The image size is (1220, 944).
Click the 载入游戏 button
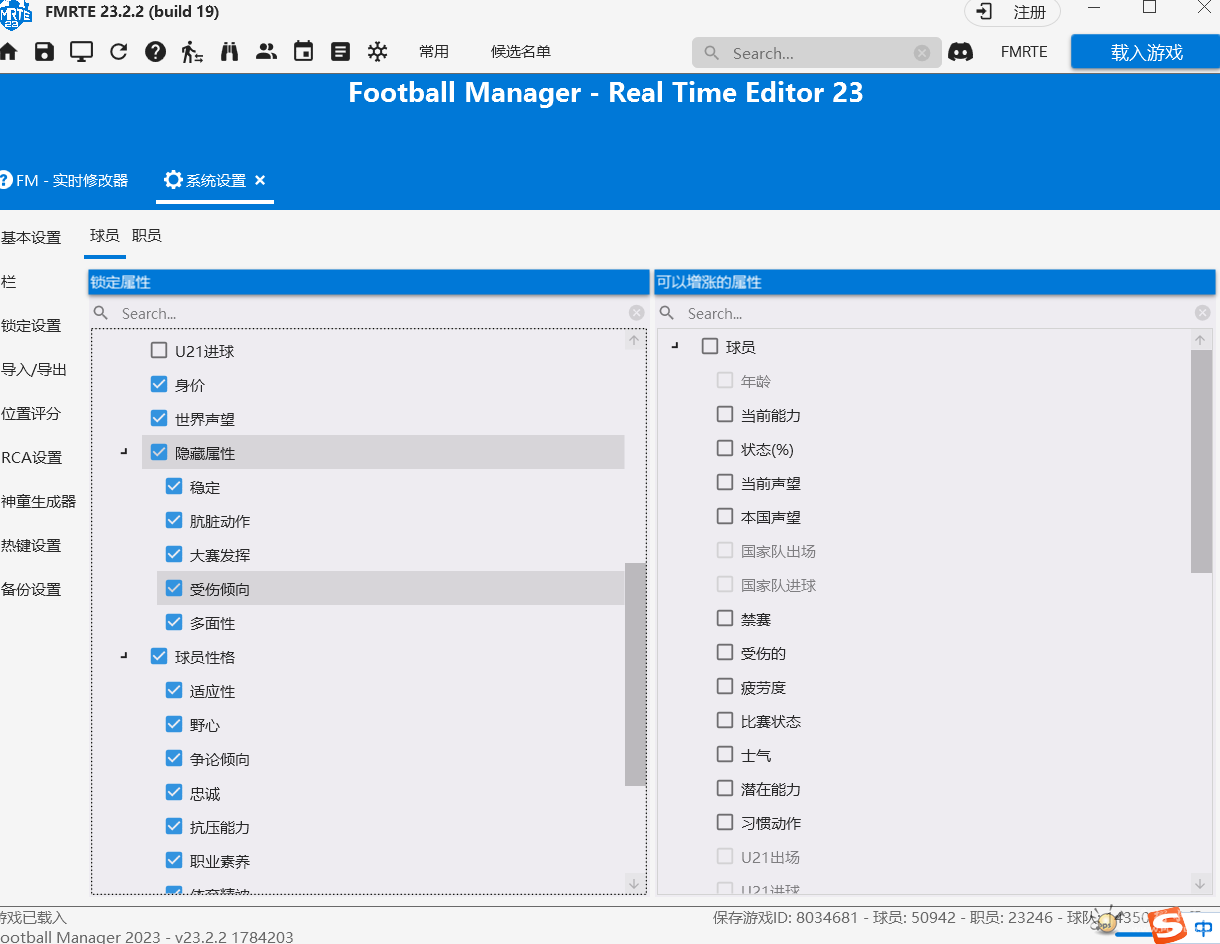[1146, 52]
